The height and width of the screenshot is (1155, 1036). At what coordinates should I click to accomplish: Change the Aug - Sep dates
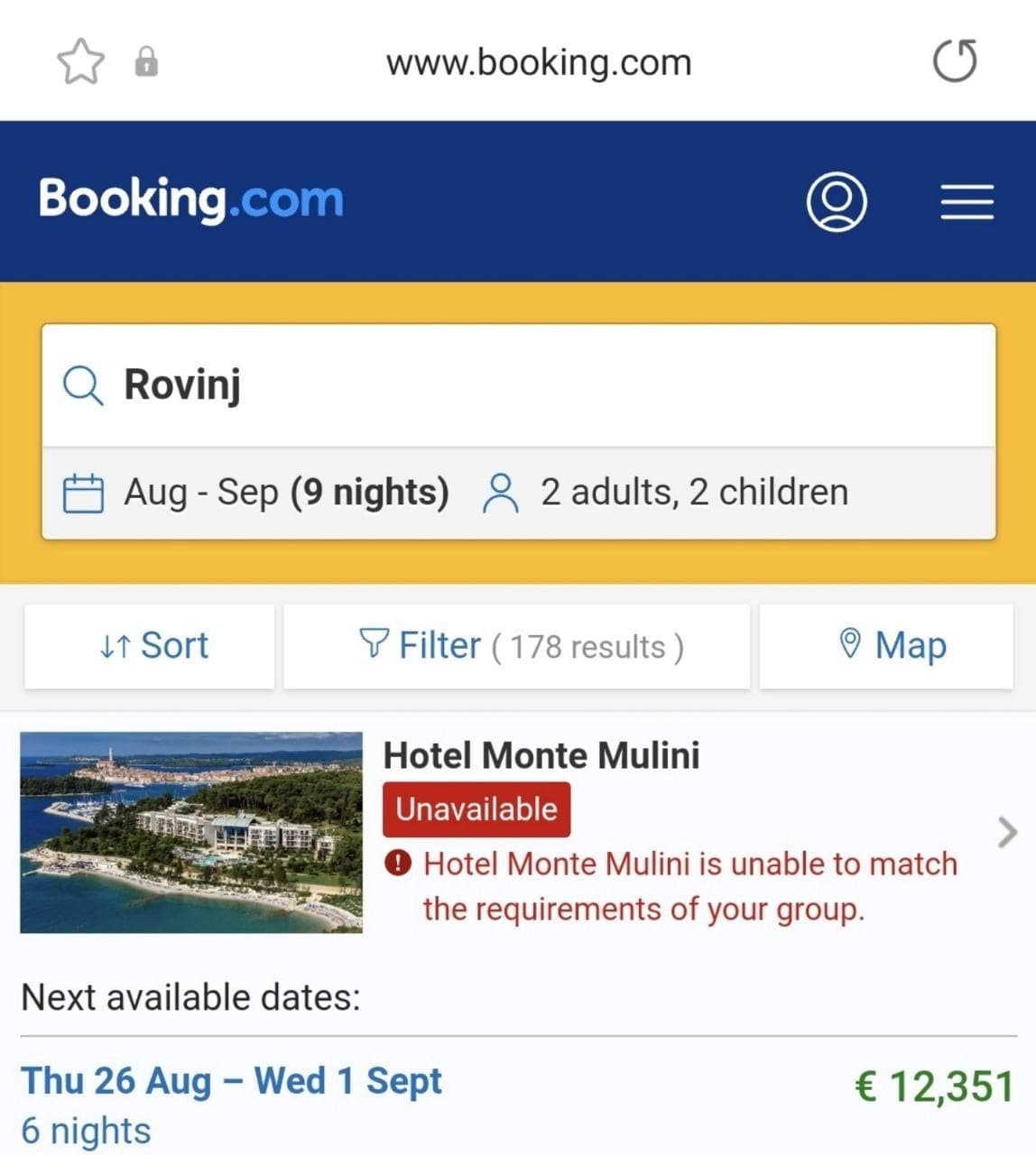(x=286, y=493)
